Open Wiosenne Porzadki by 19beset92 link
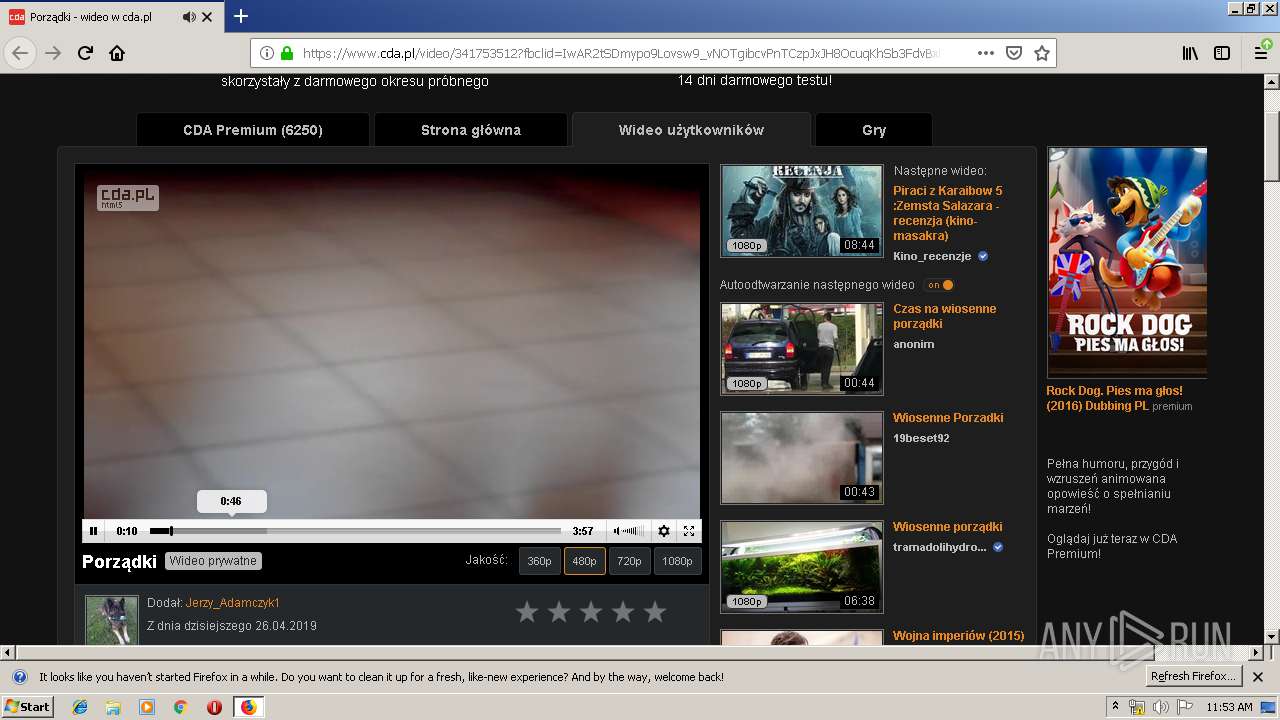 (x=948, y=418)
